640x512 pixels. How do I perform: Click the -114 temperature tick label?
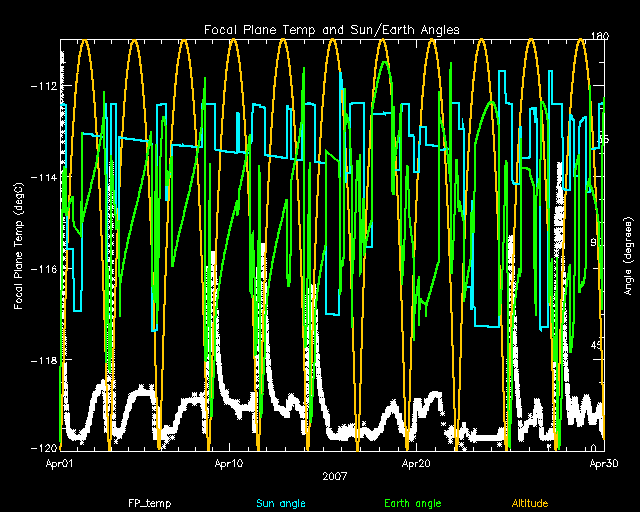[42, 178]
